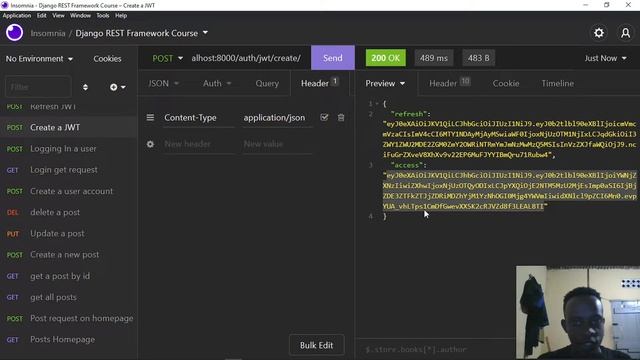The height and width of the screenshot is (360, 640).
Task: Click the New header name field
Action: 198,144
